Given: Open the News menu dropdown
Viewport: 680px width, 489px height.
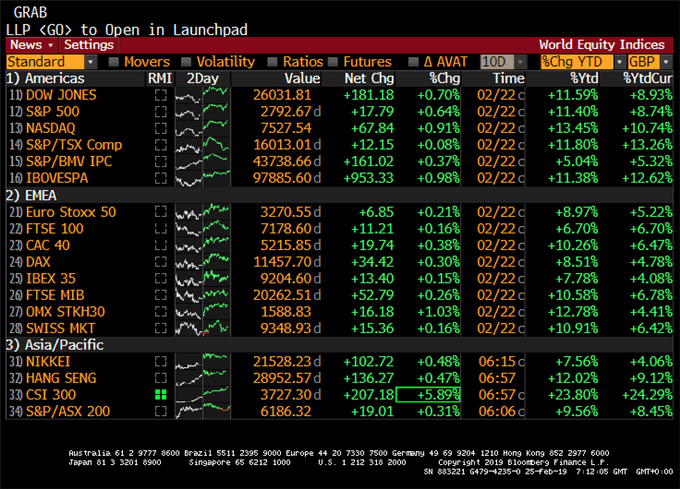Looking at the screenshot, I should [32, 45].
